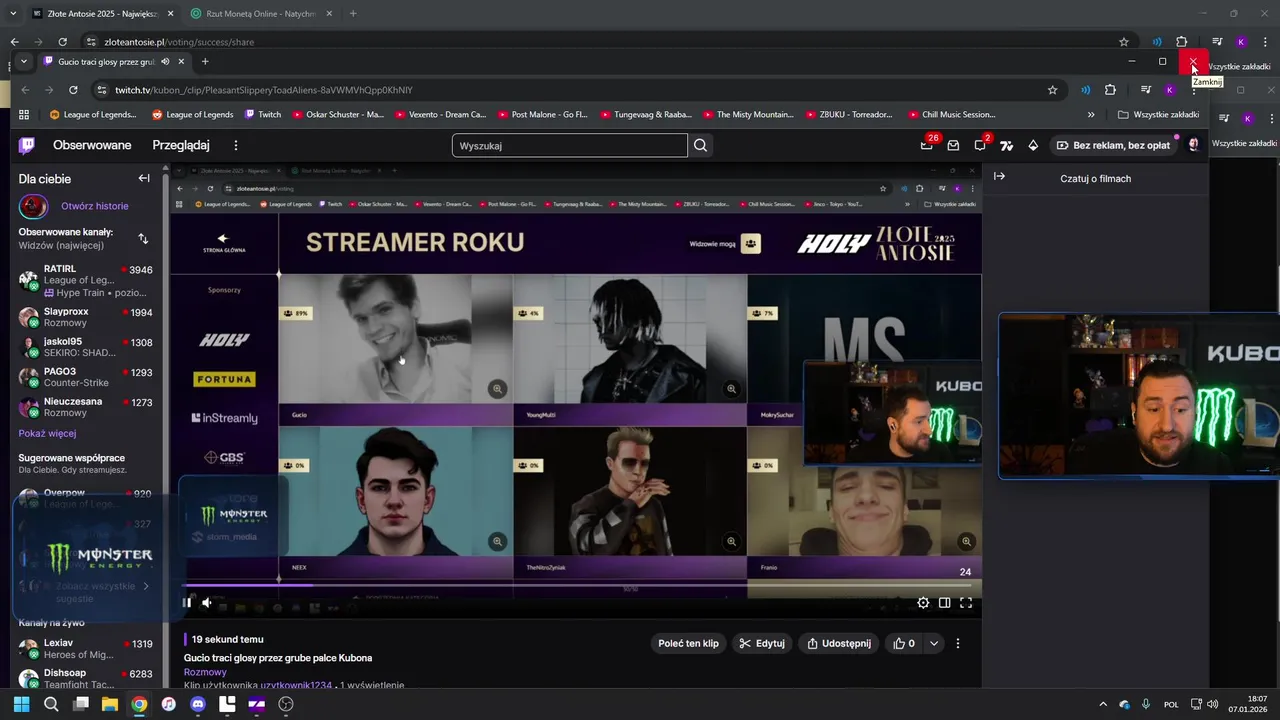Open Slayproxx channel in sidebar
The image size is (1280, 720).
pos(86,317)
